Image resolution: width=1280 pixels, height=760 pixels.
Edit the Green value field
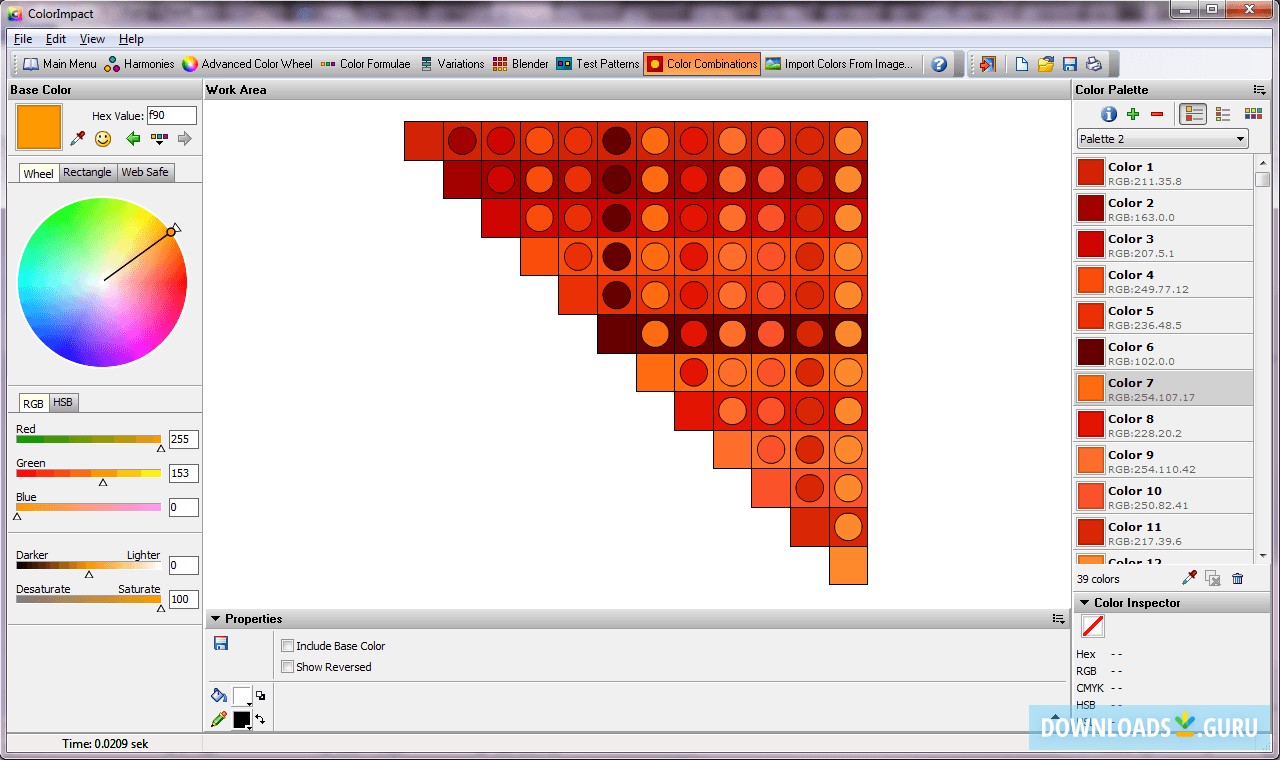[183, 473]
